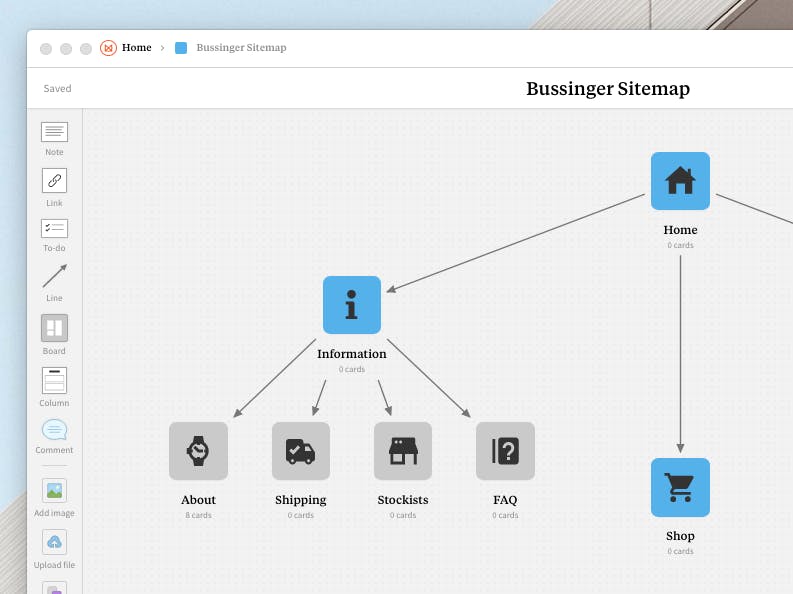Select the arrow from Information to FAQ
This screenshot has width=793, height=594.
[429, 378]
